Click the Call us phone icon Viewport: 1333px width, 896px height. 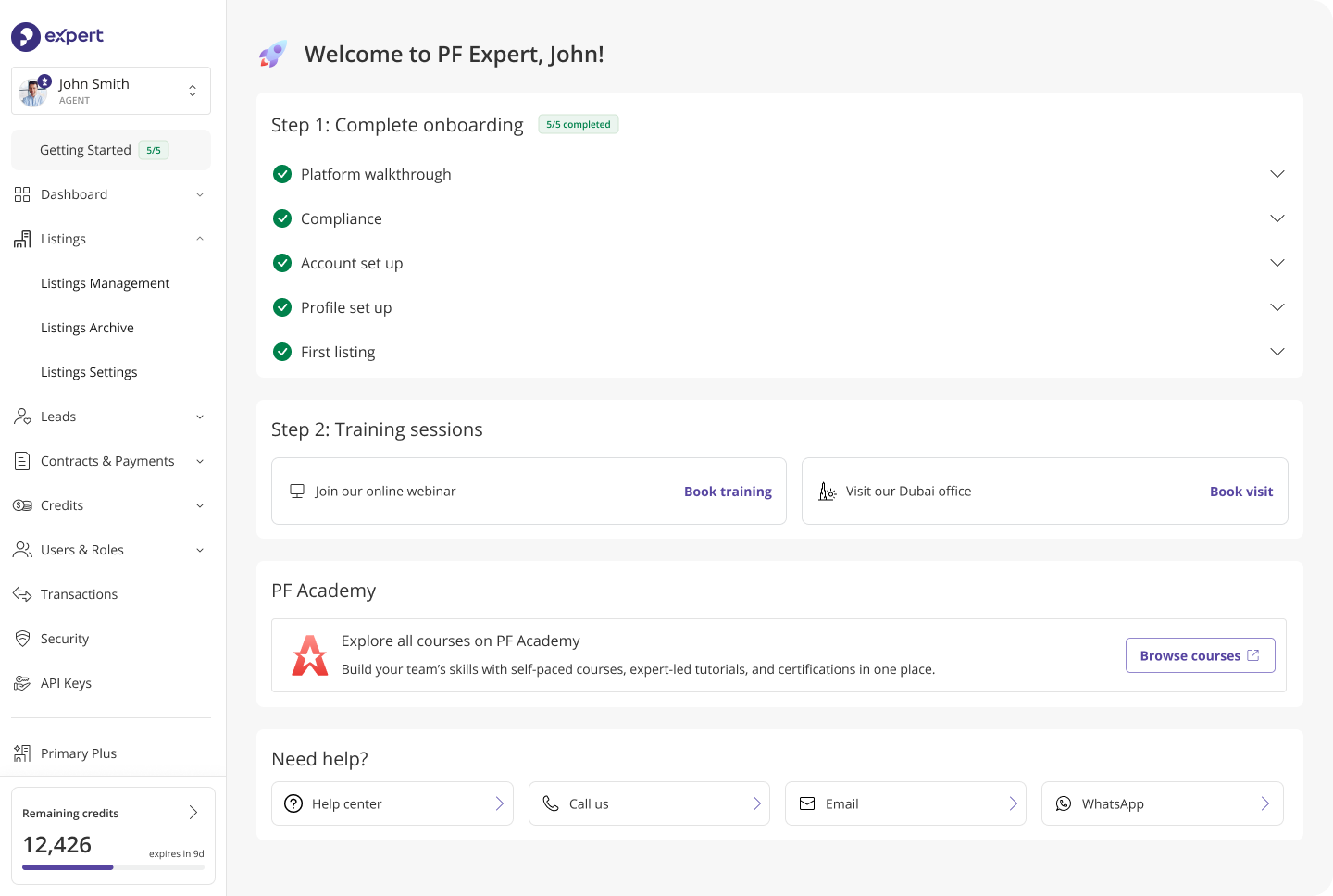click(x=551, y=803)
